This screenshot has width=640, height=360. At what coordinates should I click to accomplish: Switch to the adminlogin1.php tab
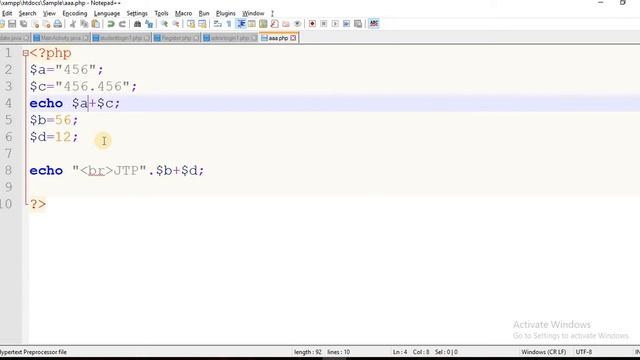point(229,38)
